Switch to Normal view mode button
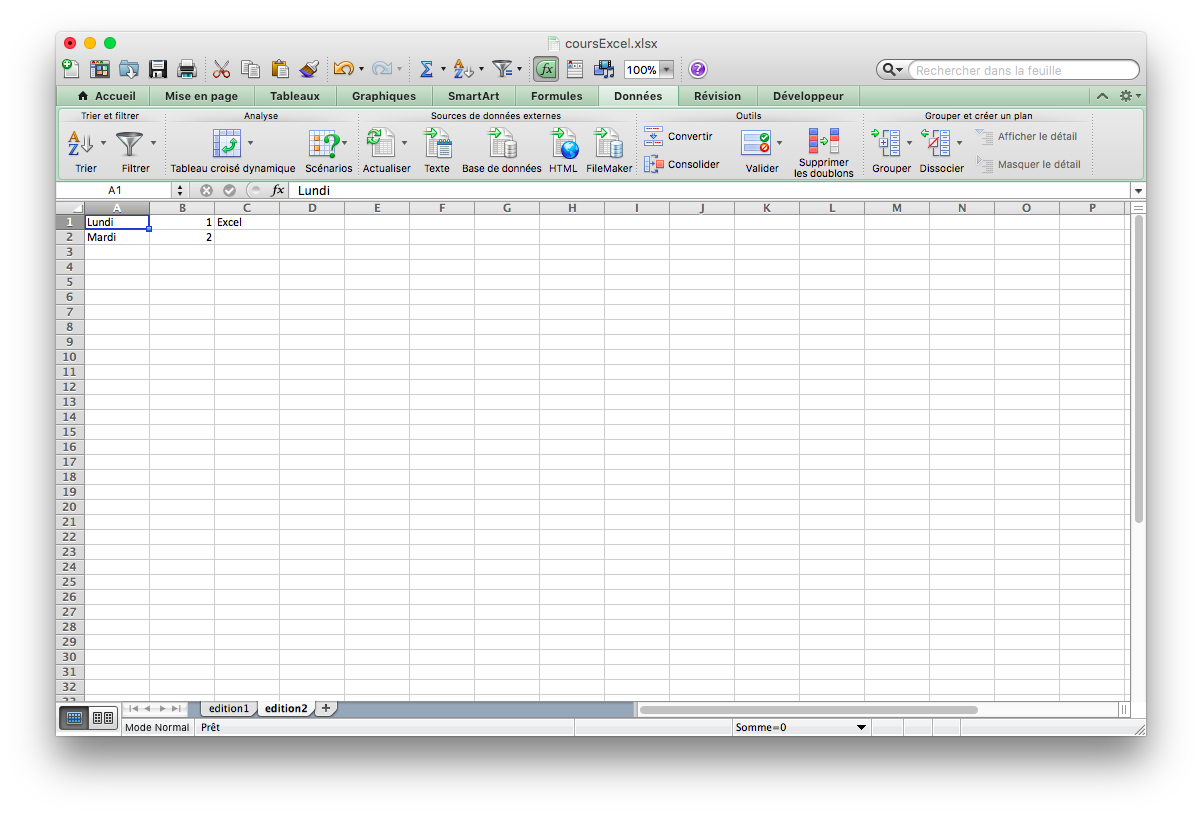The image size is (1202, 816). point(74,717)
